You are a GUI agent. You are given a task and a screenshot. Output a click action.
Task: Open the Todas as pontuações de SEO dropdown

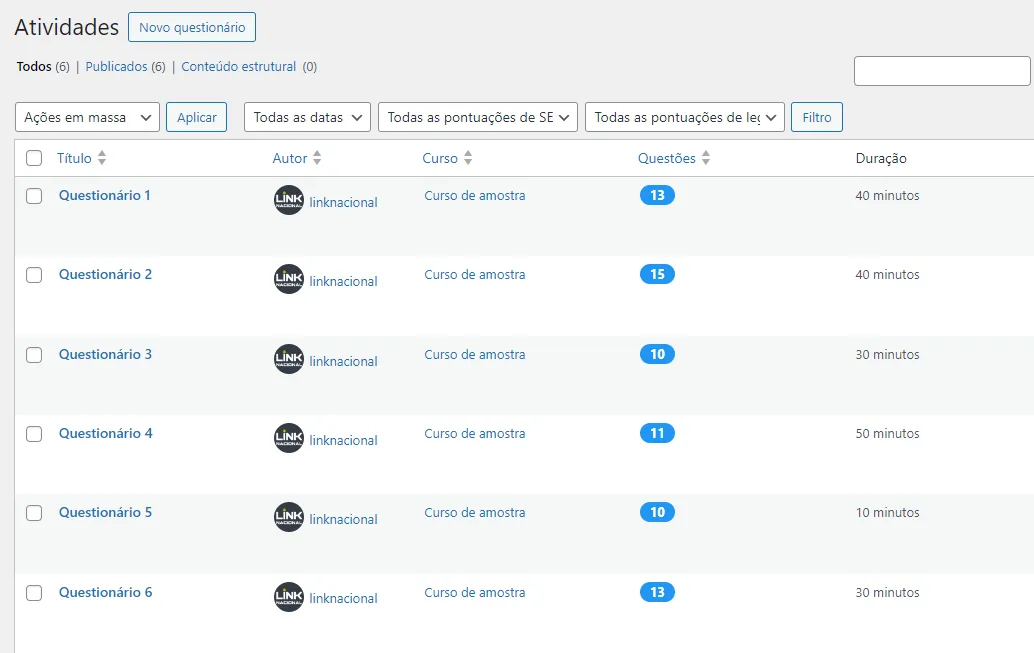pyautogui.click(x=477, y=117)
